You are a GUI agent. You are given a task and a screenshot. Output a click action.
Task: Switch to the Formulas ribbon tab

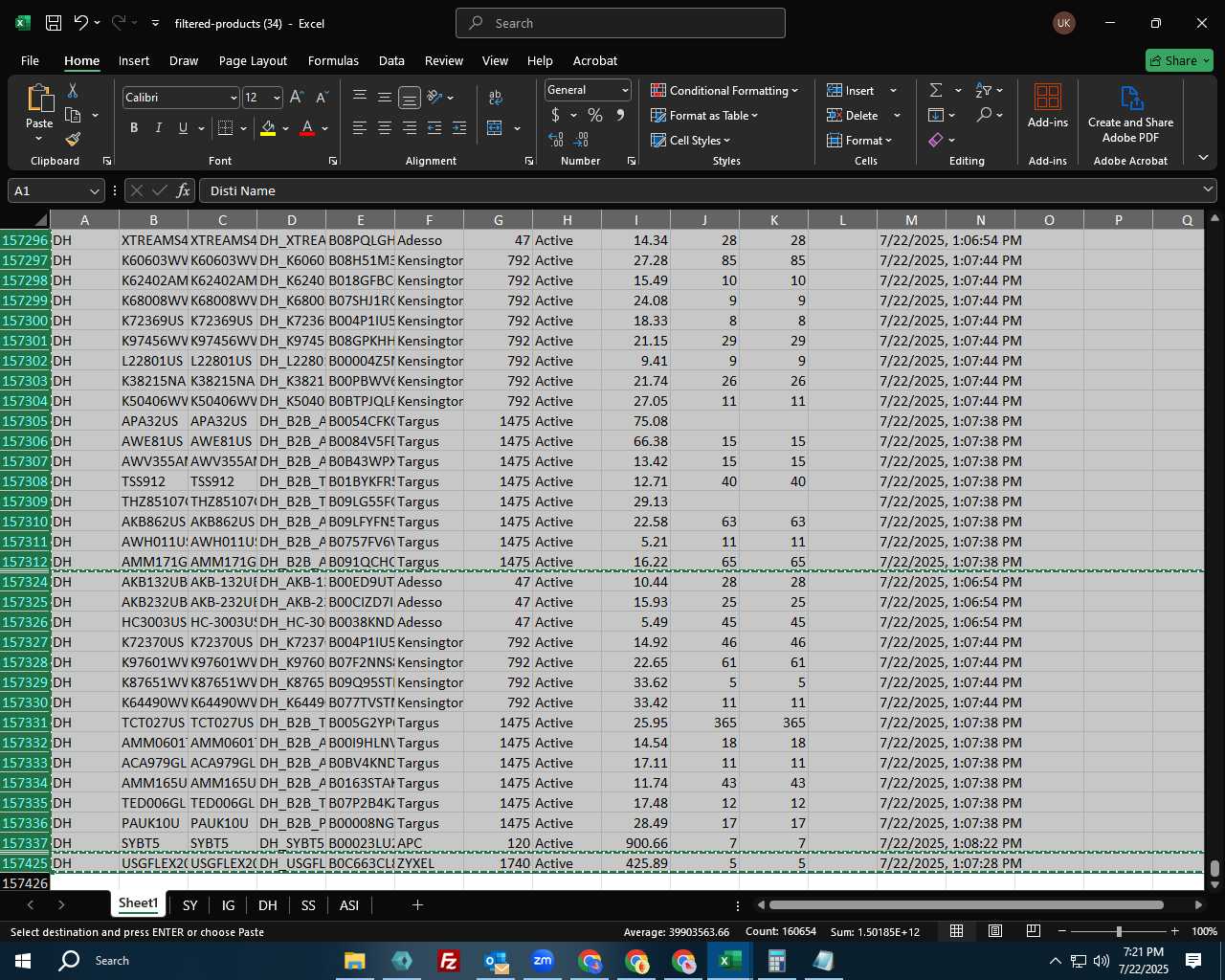tap(333, 60)
